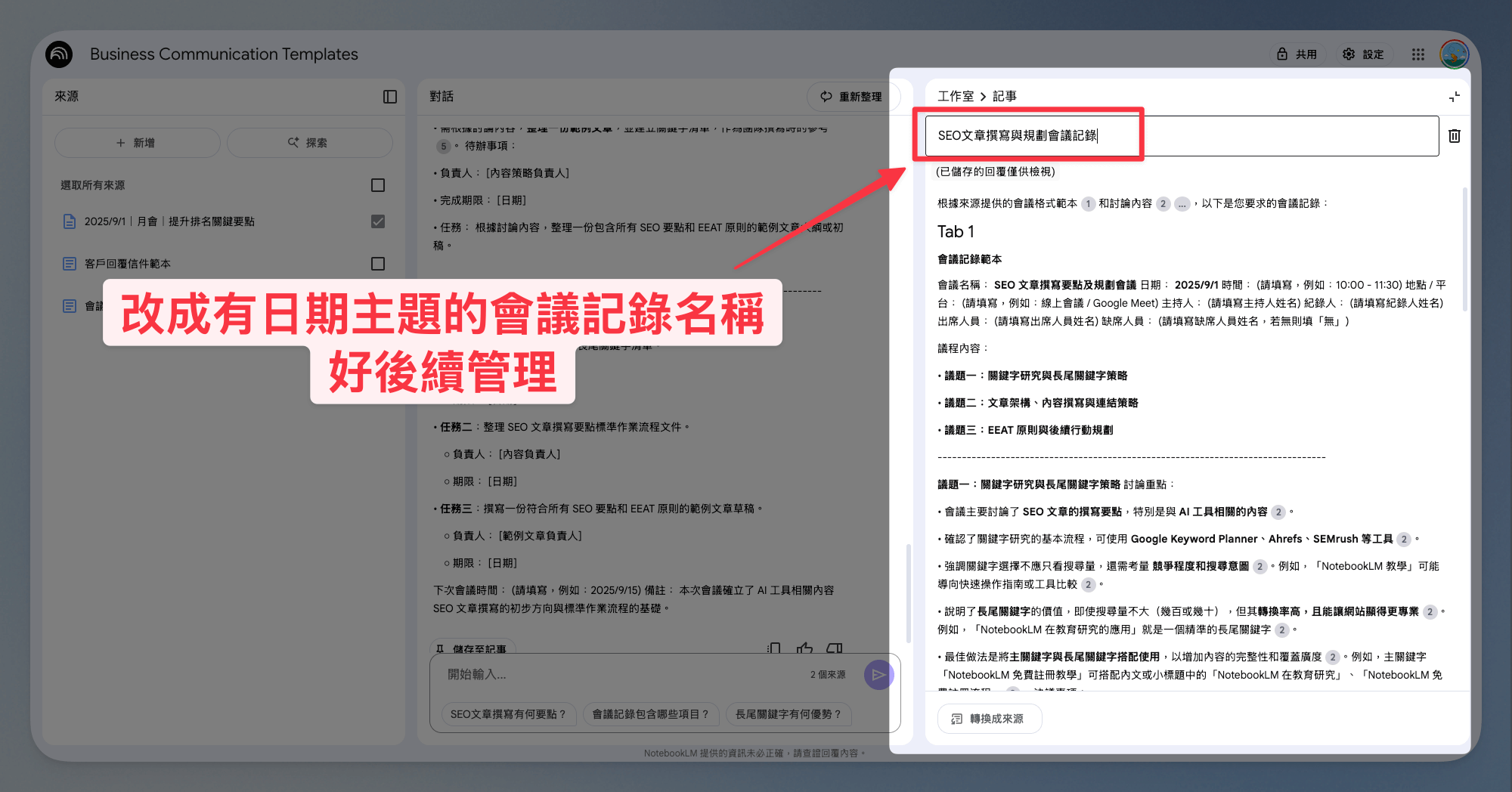Viewport: 1512px width, 792px height.
Task: Collapse the note editor panel
Action: (x=1455, y=97)
